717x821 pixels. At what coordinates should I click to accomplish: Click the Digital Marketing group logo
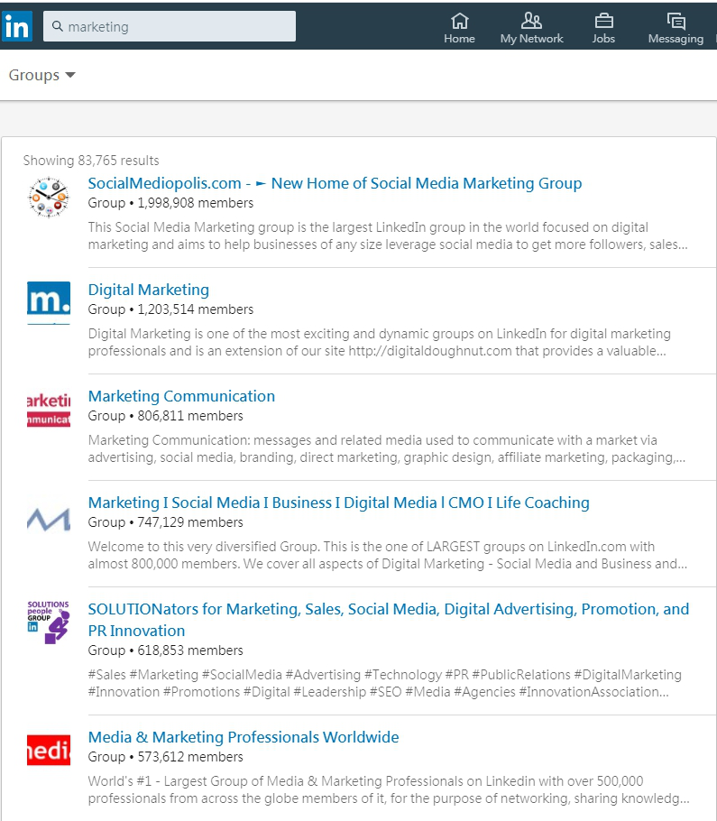coord(48,303)
